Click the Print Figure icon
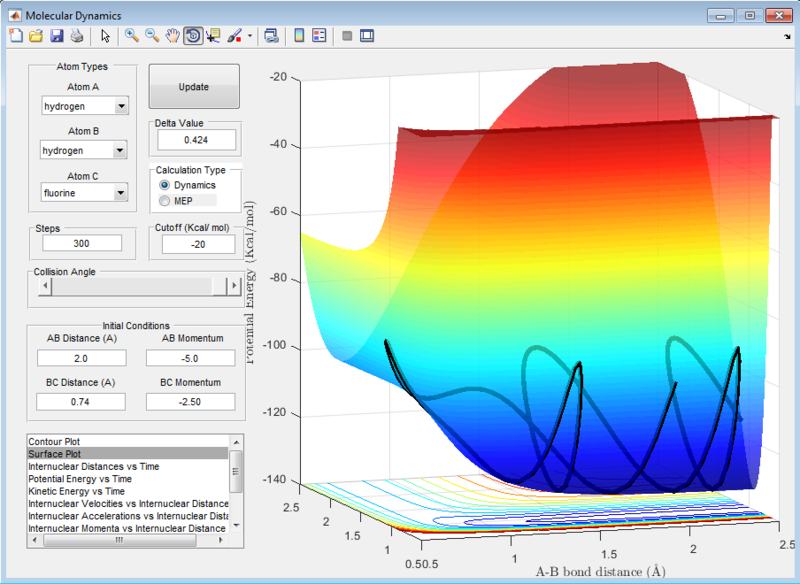The height and width of the screenshot is (584, 800). click(76, 35)
